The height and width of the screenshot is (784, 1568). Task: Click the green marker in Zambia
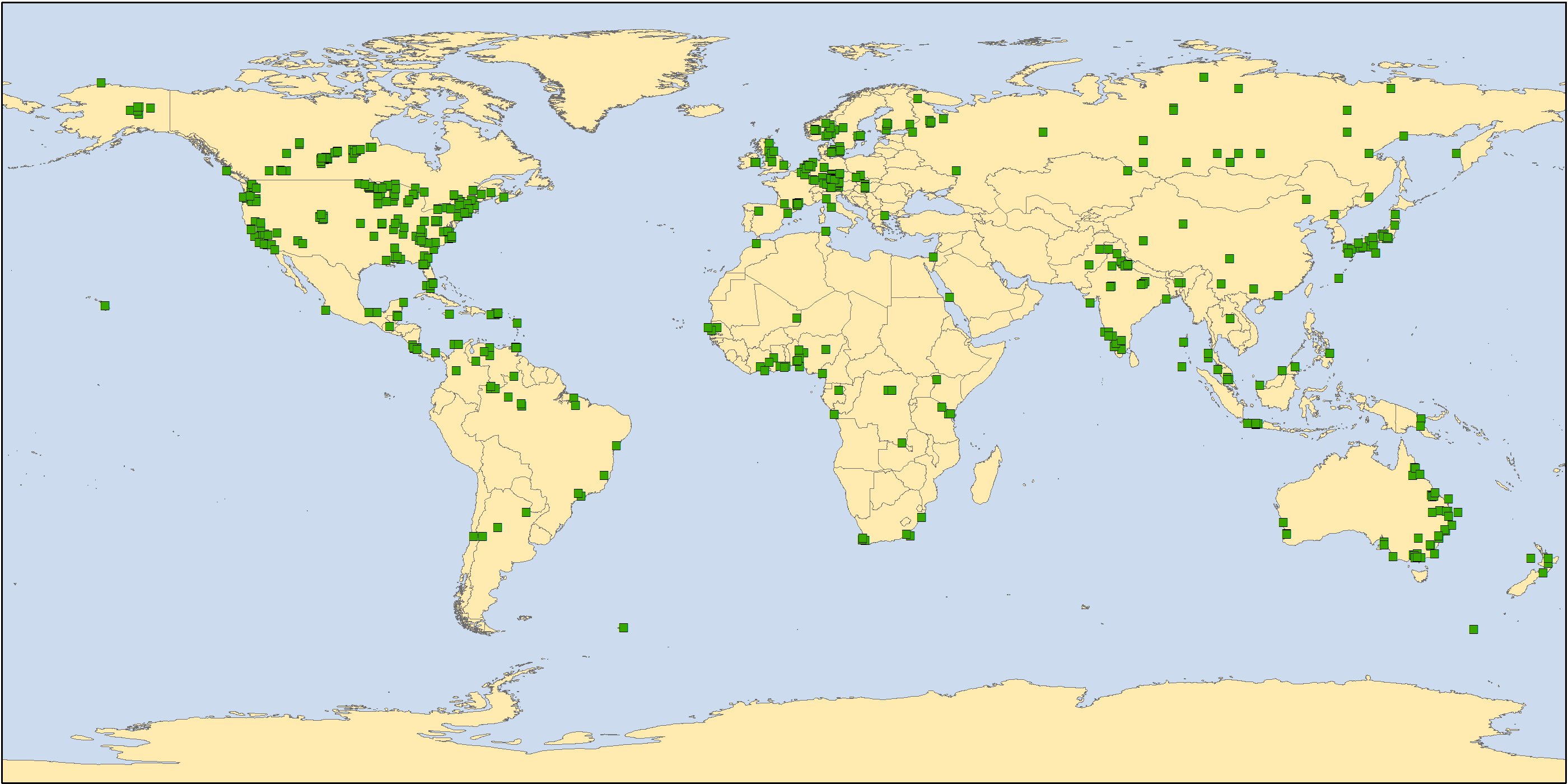tap(902, 442)
